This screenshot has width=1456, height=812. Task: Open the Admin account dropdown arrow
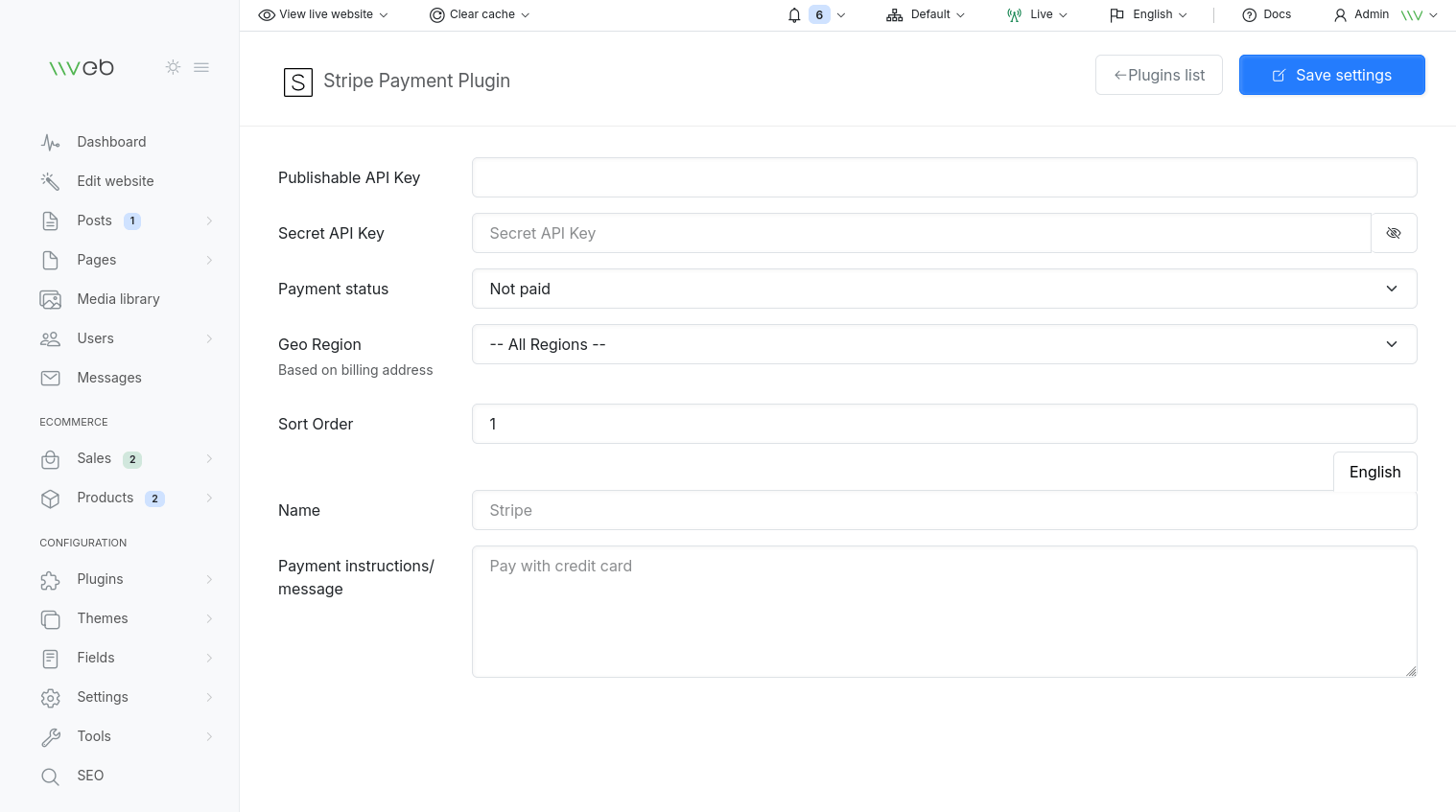tap(1433, 15)
